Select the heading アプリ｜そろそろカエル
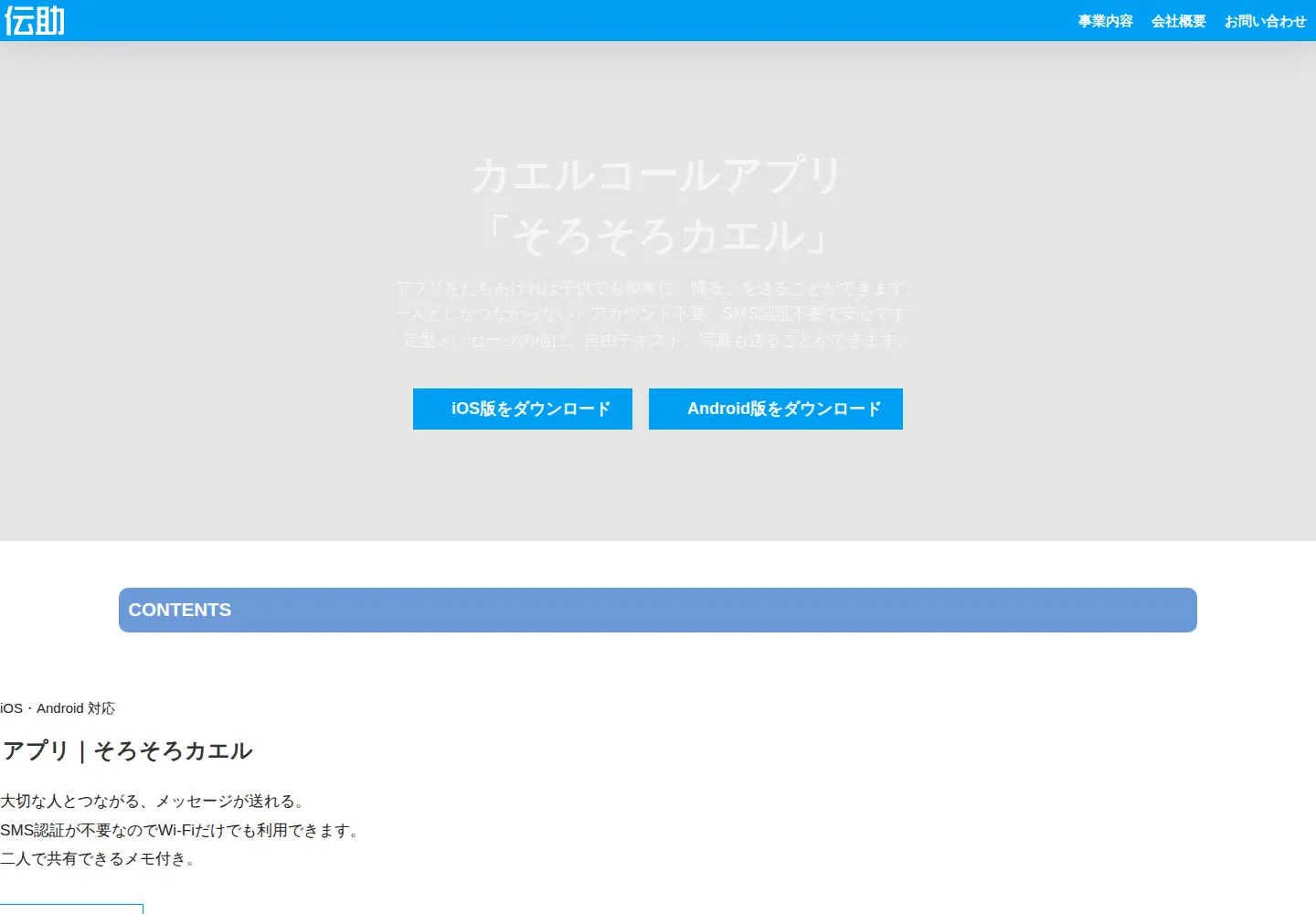This screenshot has width=1316, height=914. pyautogui.click(x=127, y=750)
